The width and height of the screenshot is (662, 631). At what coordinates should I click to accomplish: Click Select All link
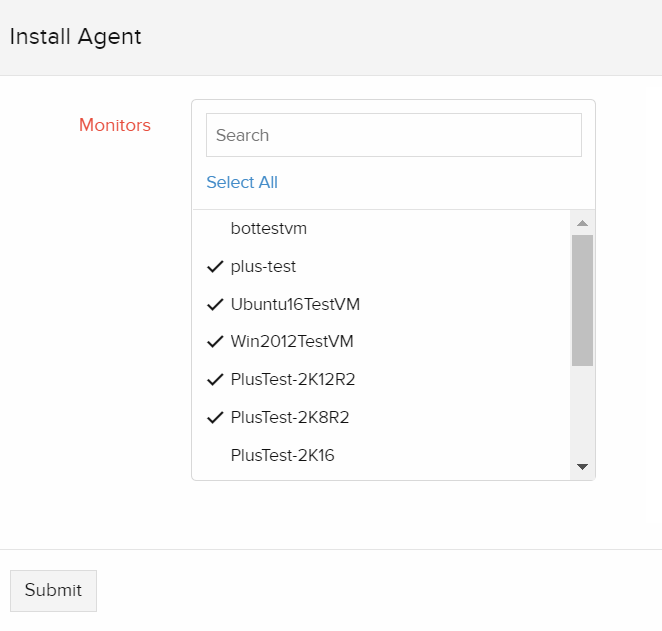point(242,182)
